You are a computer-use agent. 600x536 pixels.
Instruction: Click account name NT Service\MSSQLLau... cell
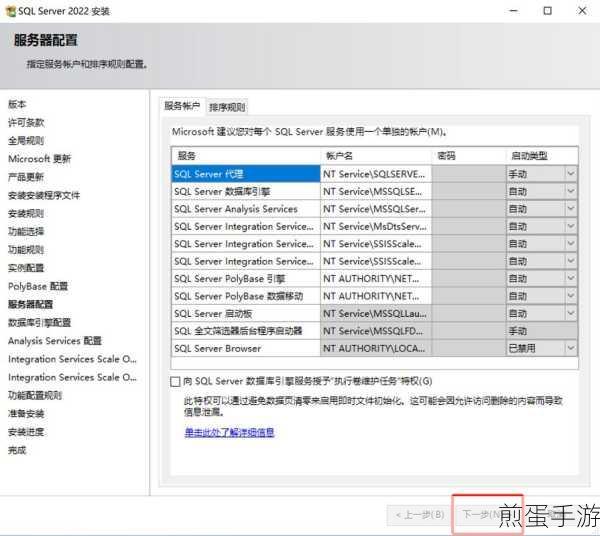coord(376,314)
